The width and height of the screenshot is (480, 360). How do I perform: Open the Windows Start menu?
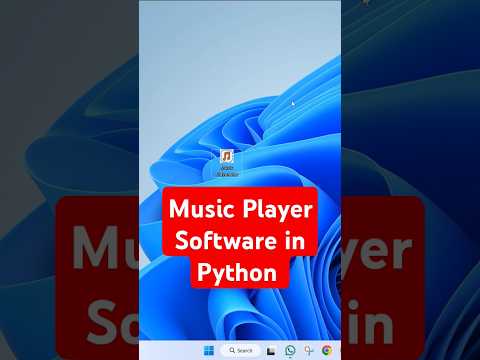[x=209, y=350]
